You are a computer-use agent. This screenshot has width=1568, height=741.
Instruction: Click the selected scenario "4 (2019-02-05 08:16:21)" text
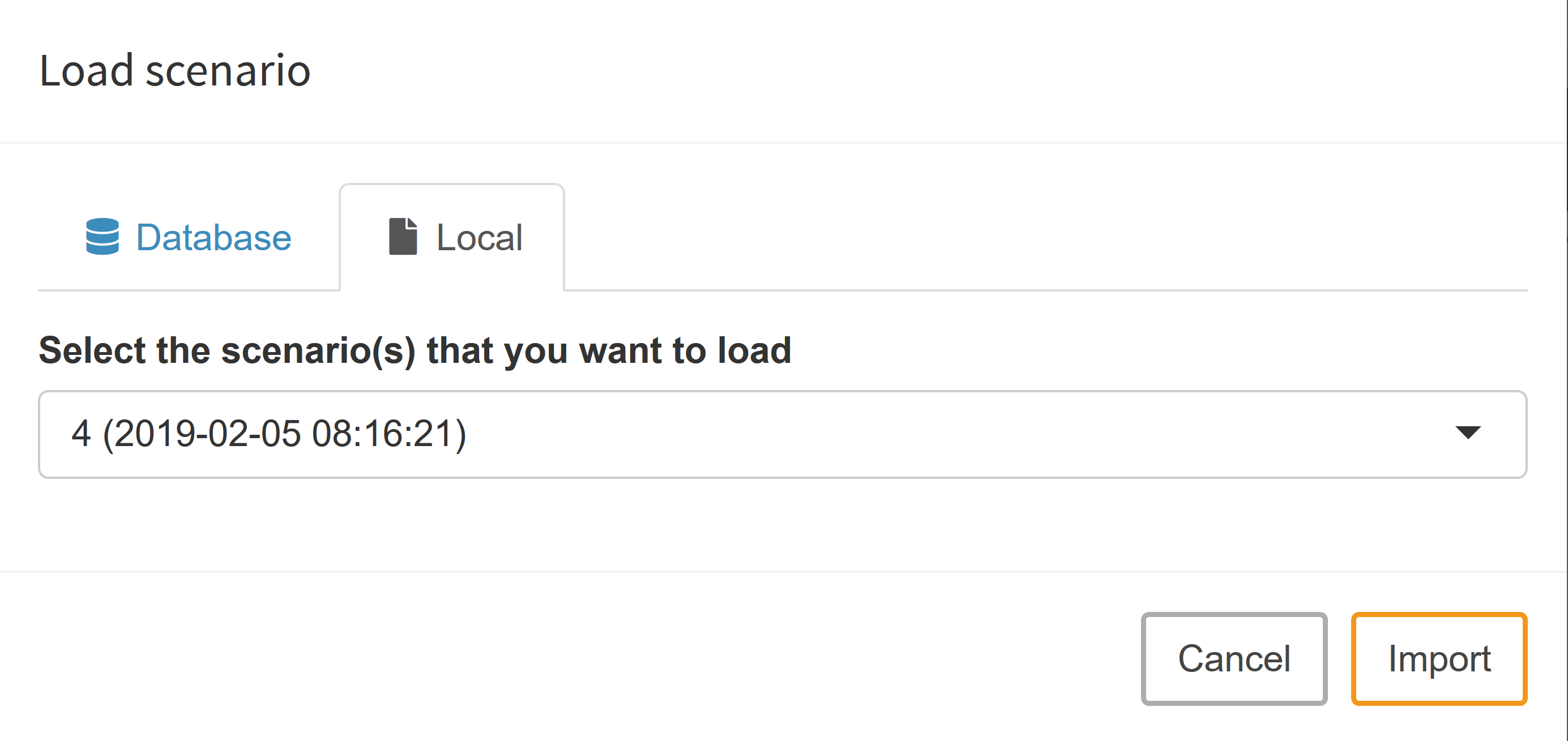point(268,434)
